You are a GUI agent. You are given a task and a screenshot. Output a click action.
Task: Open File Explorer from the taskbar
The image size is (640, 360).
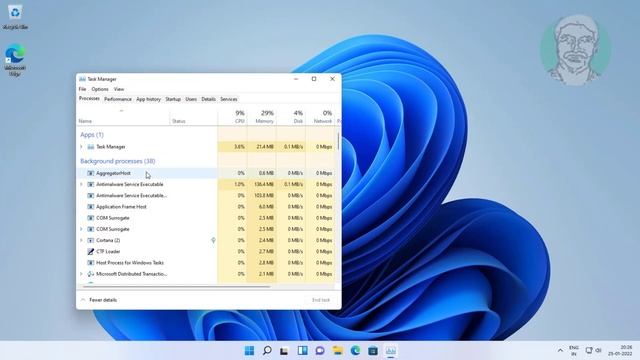coord(338,351)
